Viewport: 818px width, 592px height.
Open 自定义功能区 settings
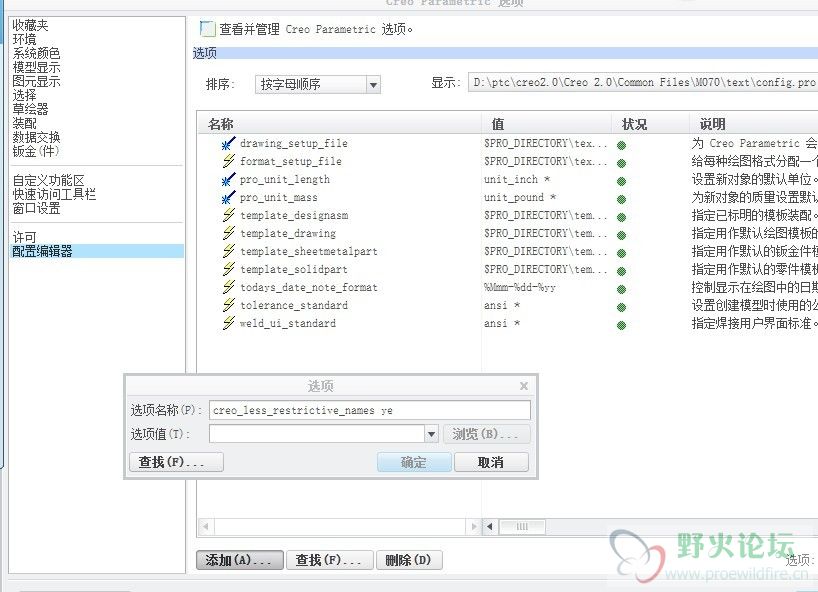pyautogui.click(x=49, y=180)
